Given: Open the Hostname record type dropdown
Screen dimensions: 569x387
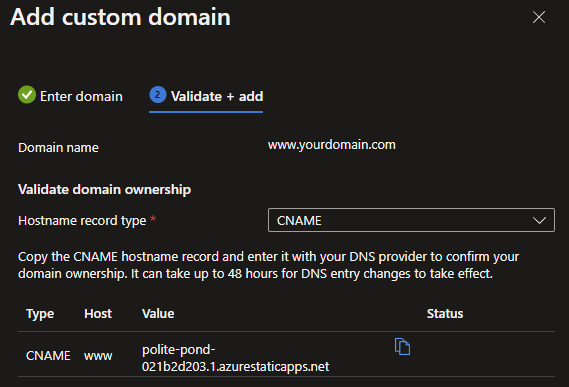Looking at the screenshot, I should pyautogui.click(x=411, y=220).
